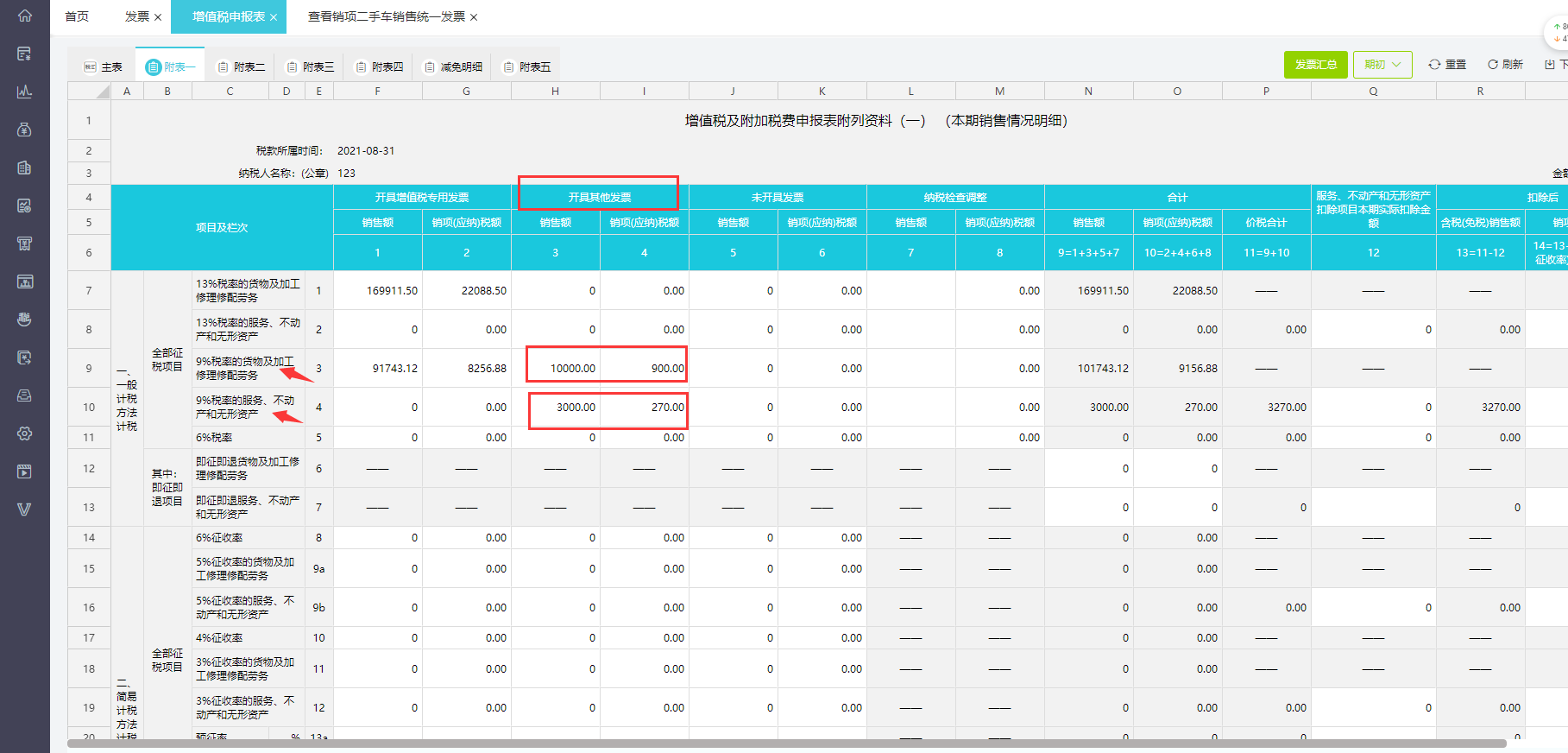Click the select-all corner of the spreadsheet
This screenshot has width=1568, height=753.
(90, 91)
